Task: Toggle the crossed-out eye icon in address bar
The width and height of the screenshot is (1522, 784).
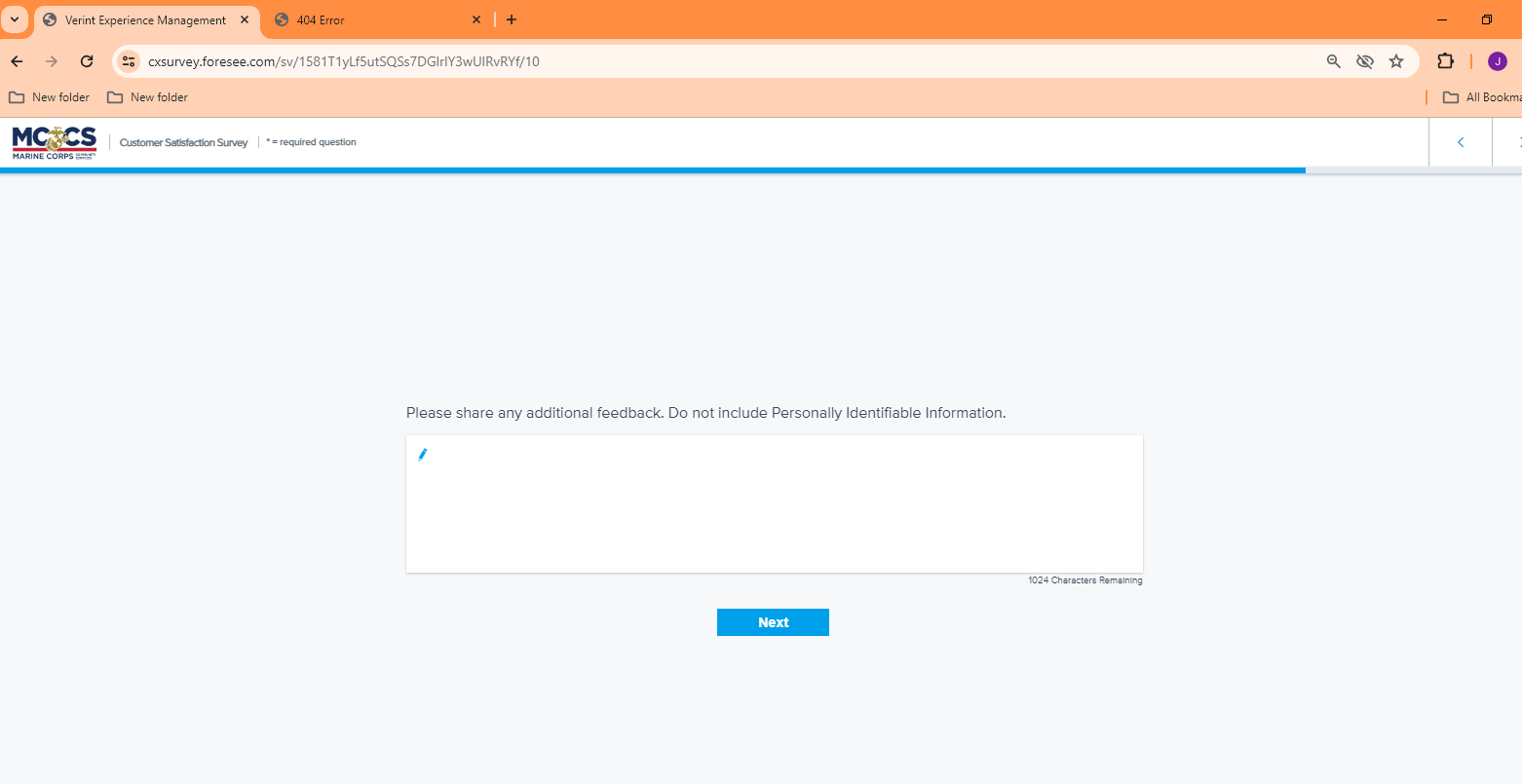Action: [x=1364, y=61]
